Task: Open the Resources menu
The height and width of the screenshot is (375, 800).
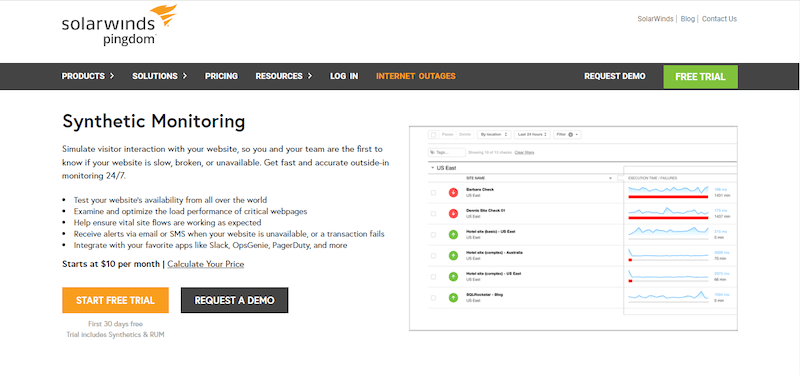Action: coord(284,76)
